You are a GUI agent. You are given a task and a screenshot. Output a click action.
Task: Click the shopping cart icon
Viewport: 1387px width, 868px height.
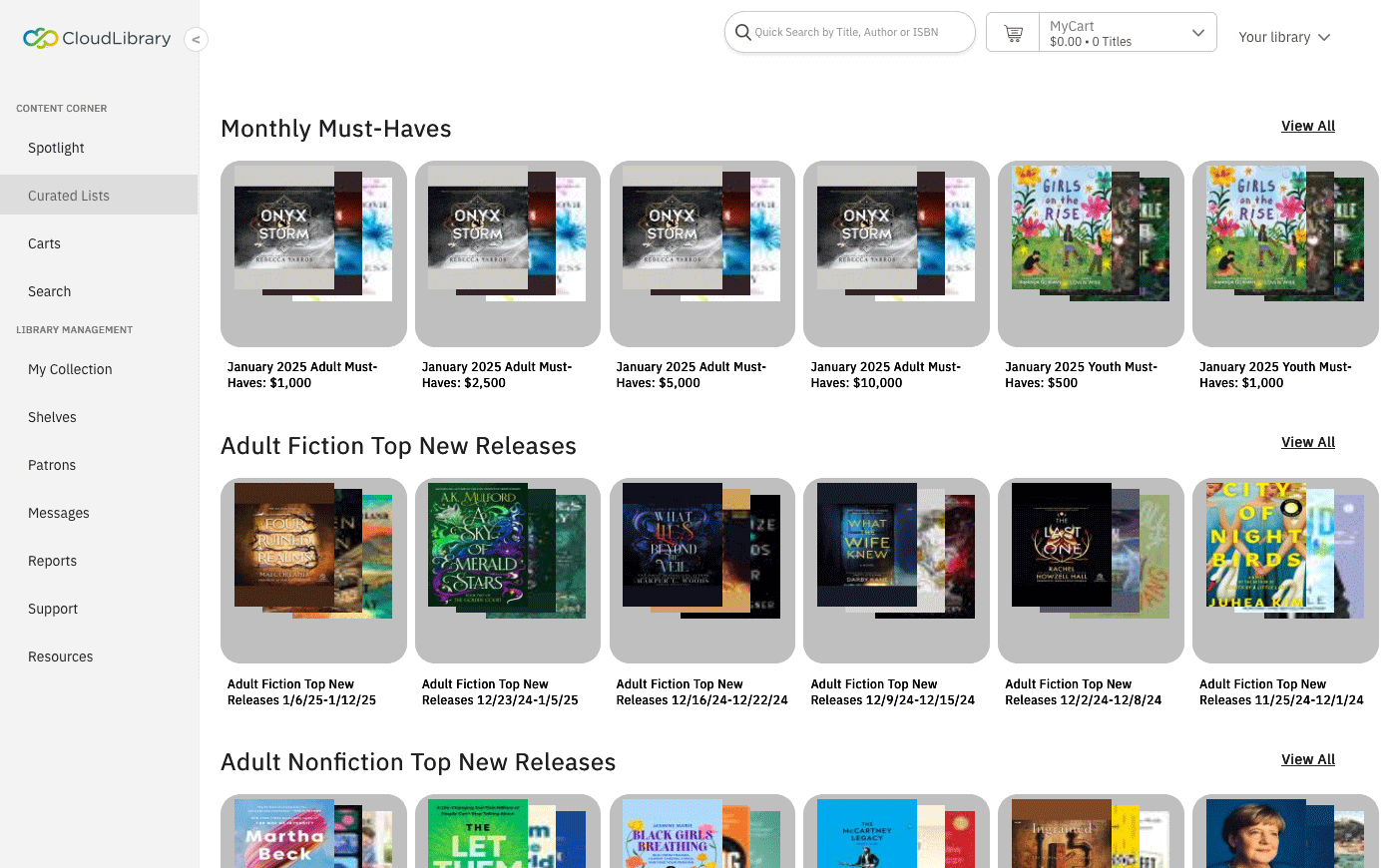click(x=1012, y=32)
